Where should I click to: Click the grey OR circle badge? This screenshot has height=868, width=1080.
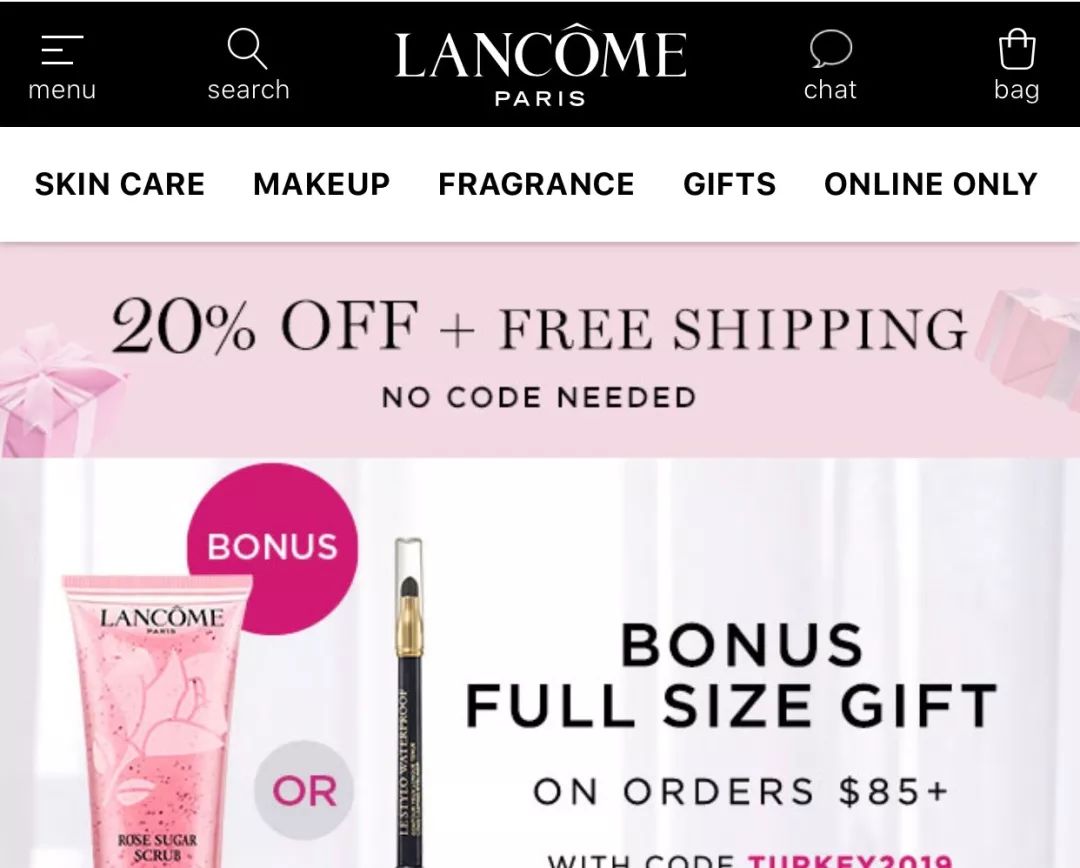[304, 791]
